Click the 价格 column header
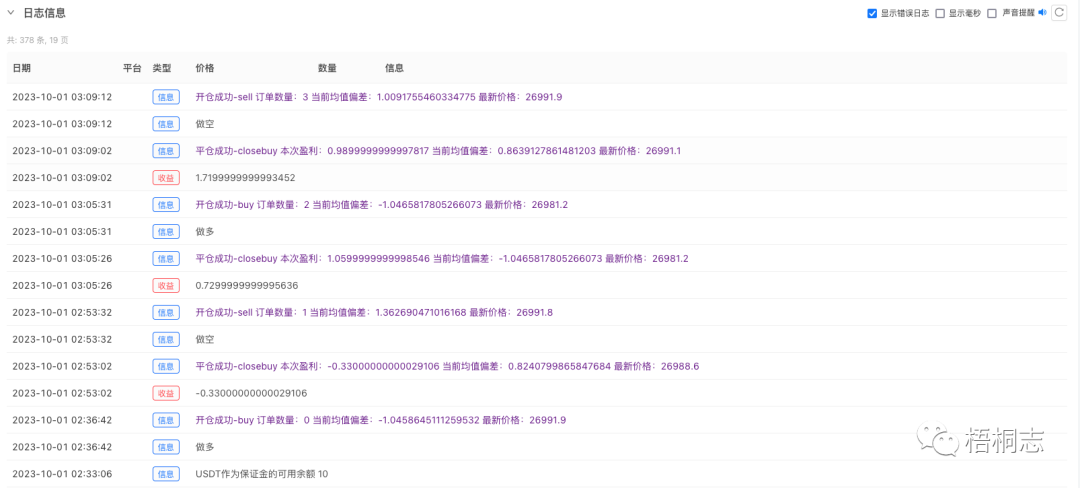The image size is (1080, 488). [x=205, y=68]
